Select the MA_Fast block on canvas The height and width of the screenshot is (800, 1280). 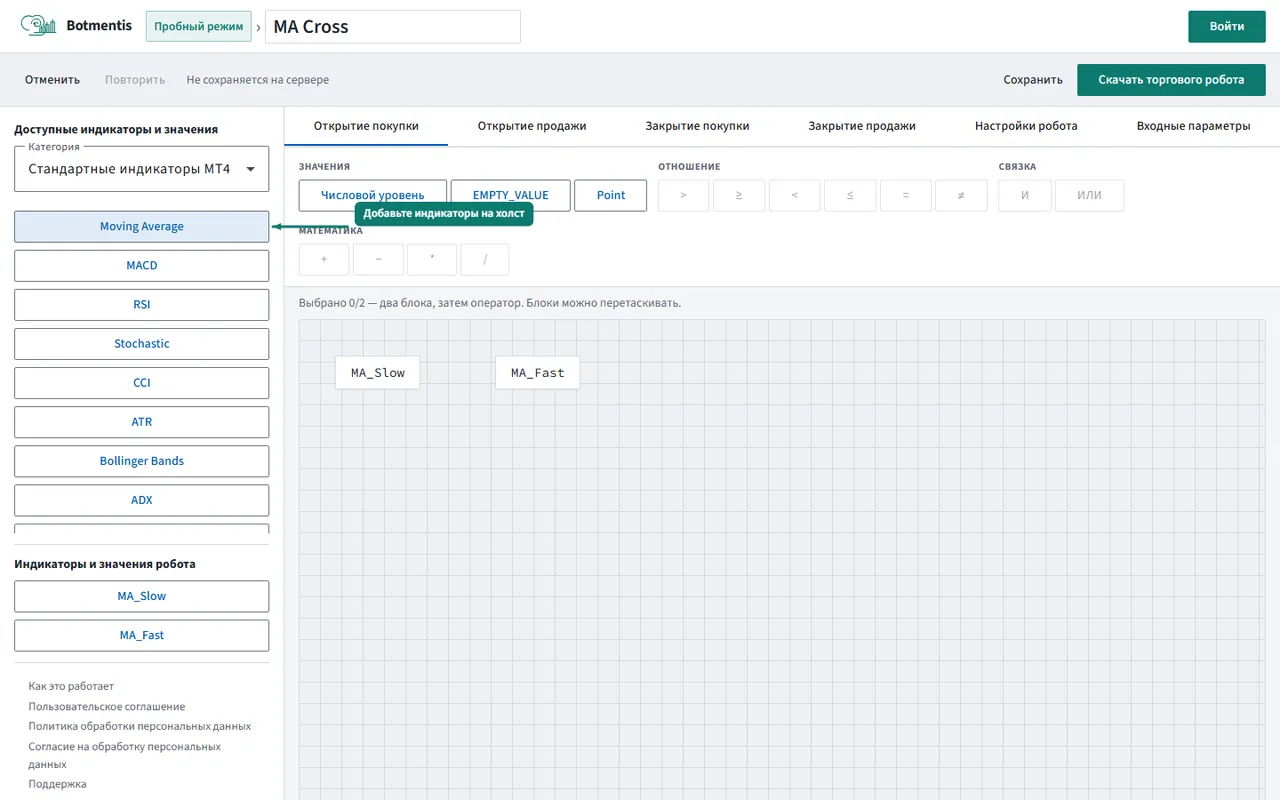click(x=538, y=373)
